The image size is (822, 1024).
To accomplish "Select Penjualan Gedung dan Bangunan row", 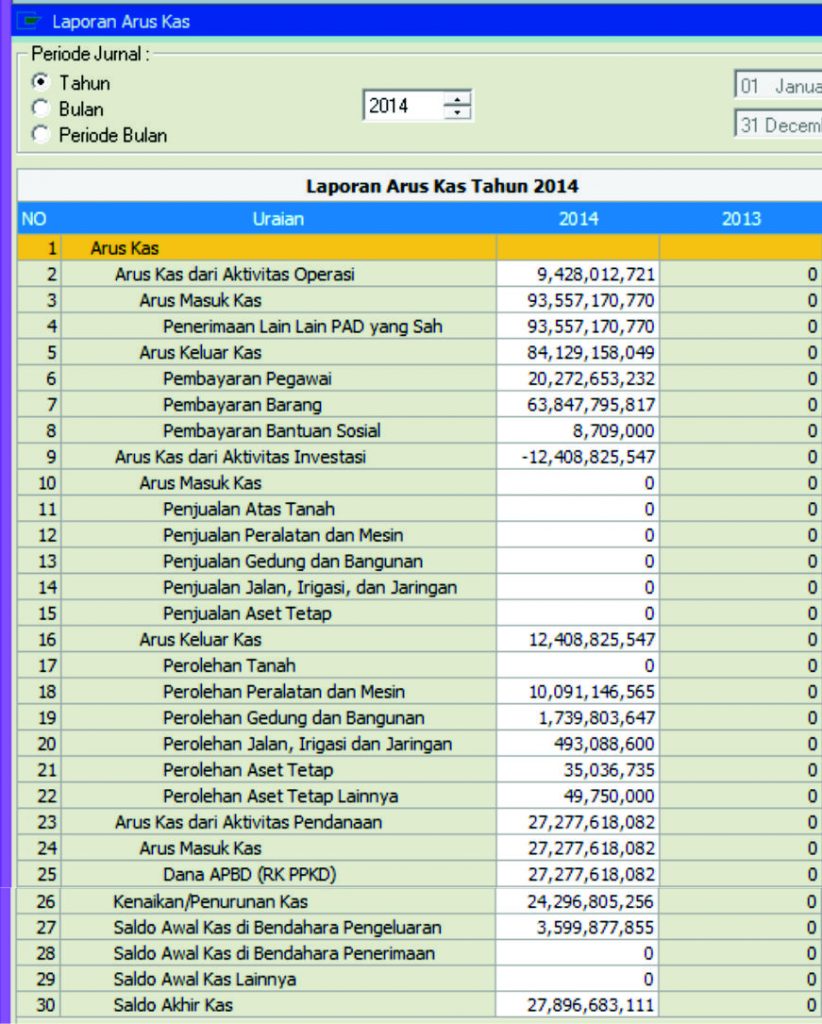I will point(419,562).
